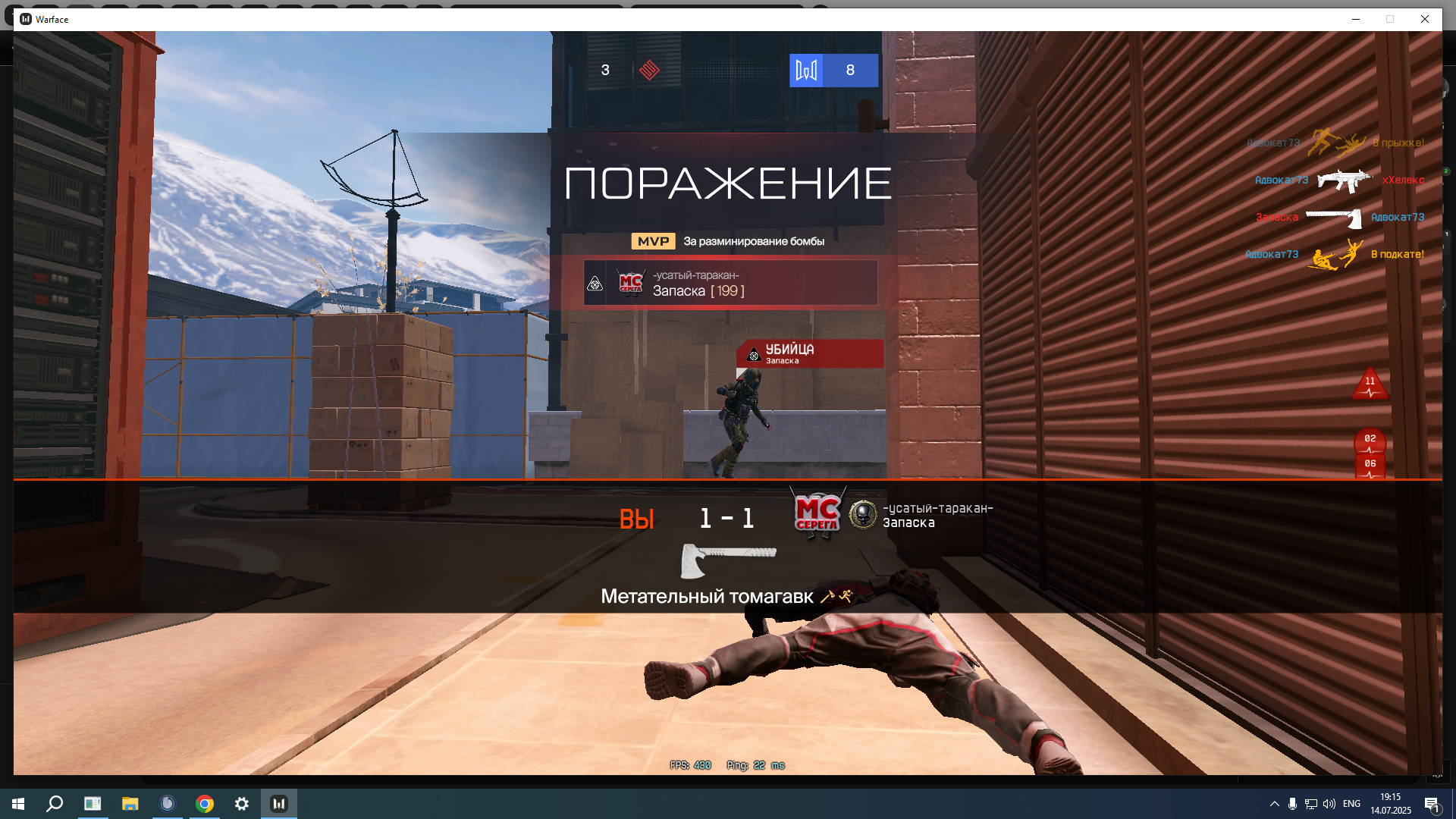Click the assault rifle icon in killfeed
This screenshot has height=819, width=1456.
pyautogui.click(x=1345, y=180)
